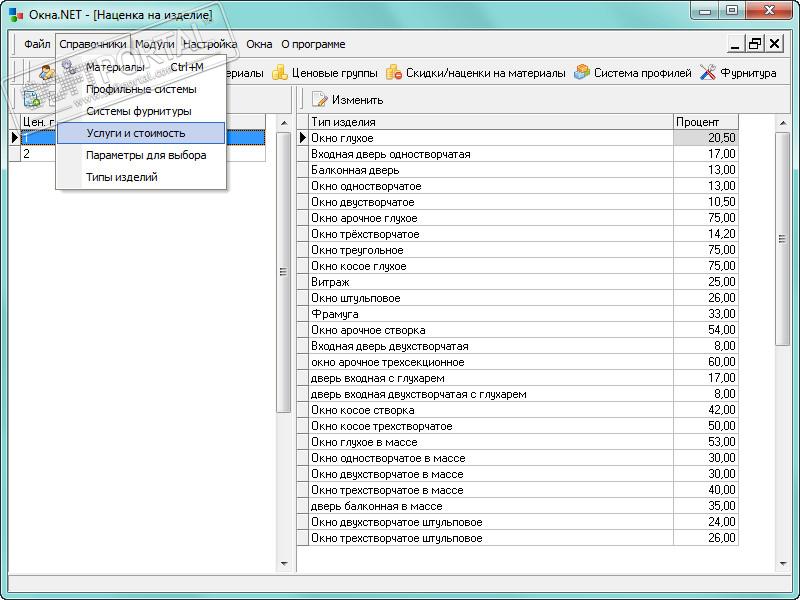Choose Материалы from the dropdown menu
Viewport: 800px width, 600px height.
[x=141, y=67]
